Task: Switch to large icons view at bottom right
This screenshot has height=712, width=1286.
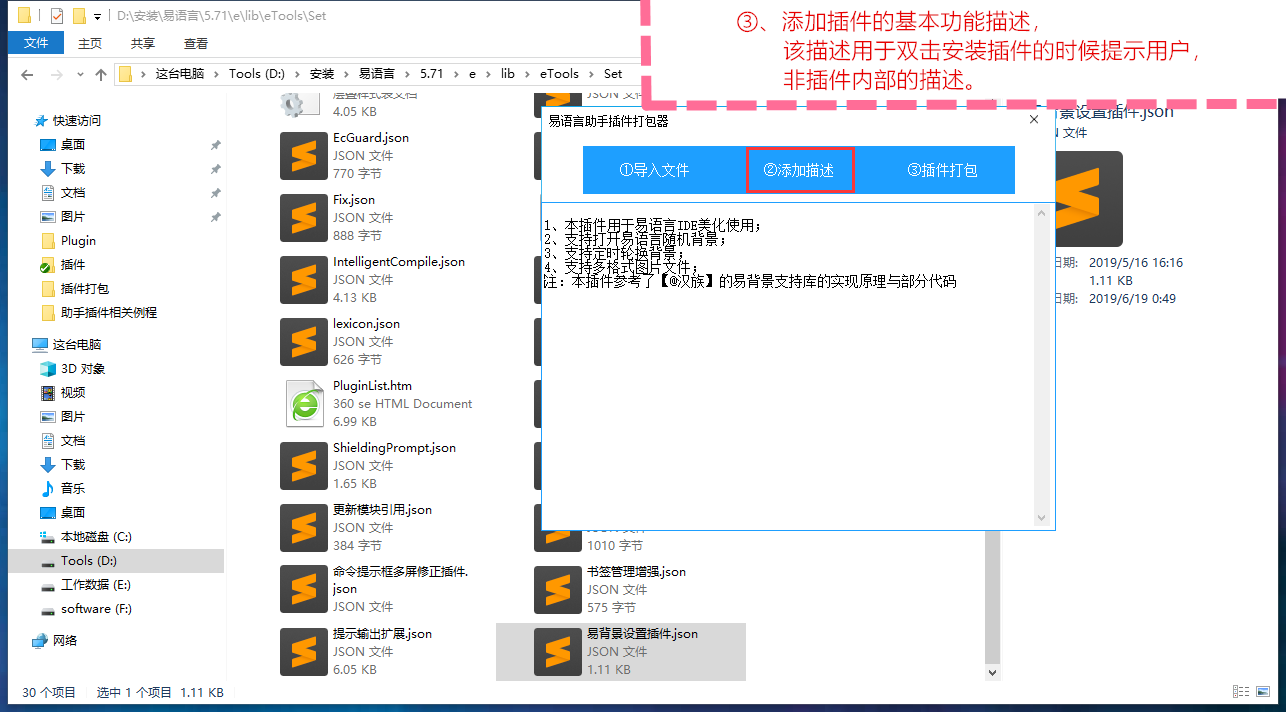Action: click(x=1265, y=691)
